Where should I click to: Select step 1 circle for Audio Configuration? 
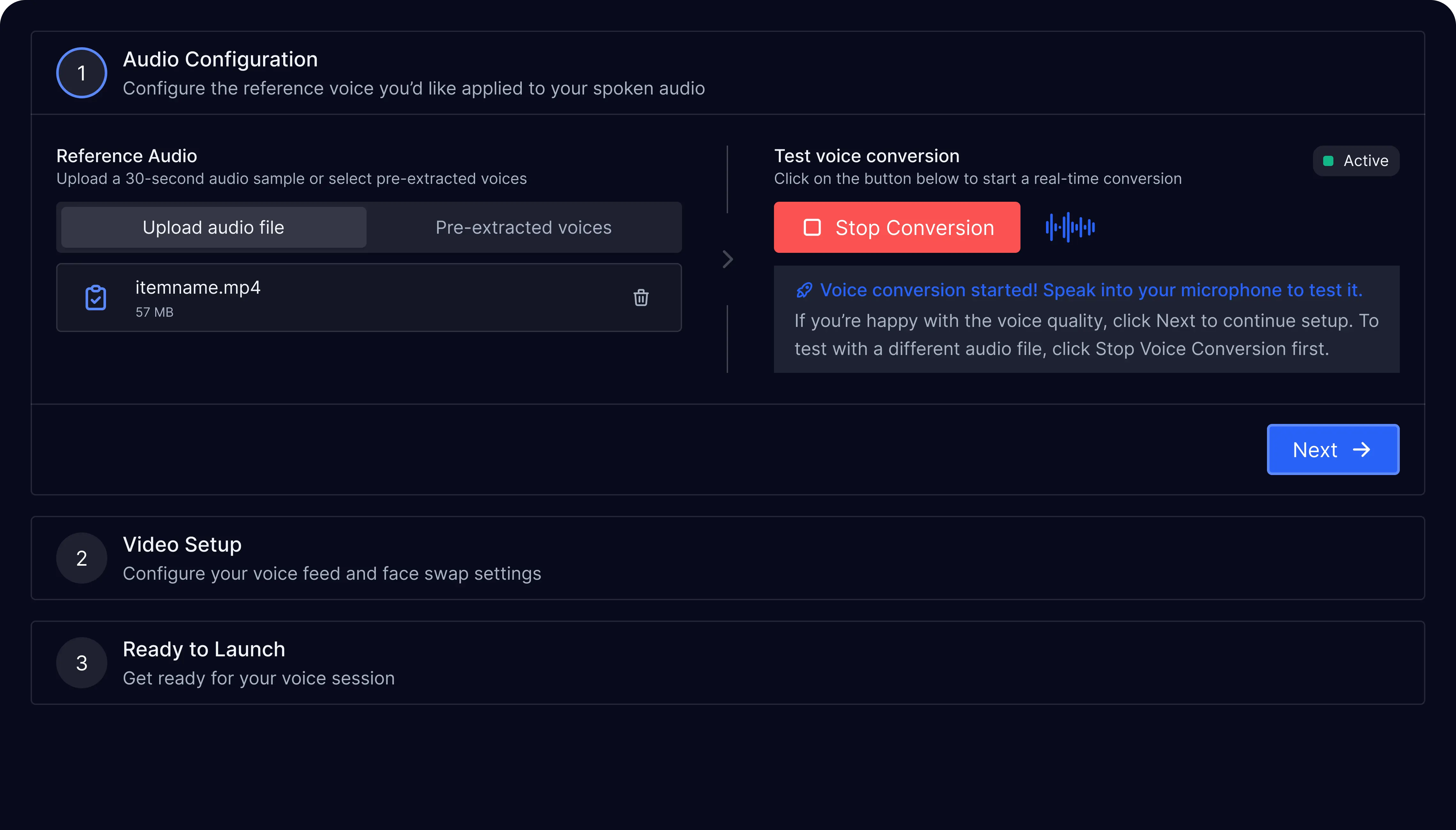81,72
